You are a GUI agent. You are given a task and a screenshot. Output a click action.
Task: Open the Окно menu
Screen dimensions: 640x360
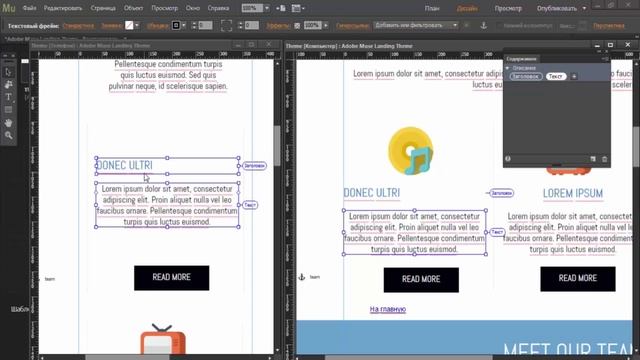coord(193,8)
